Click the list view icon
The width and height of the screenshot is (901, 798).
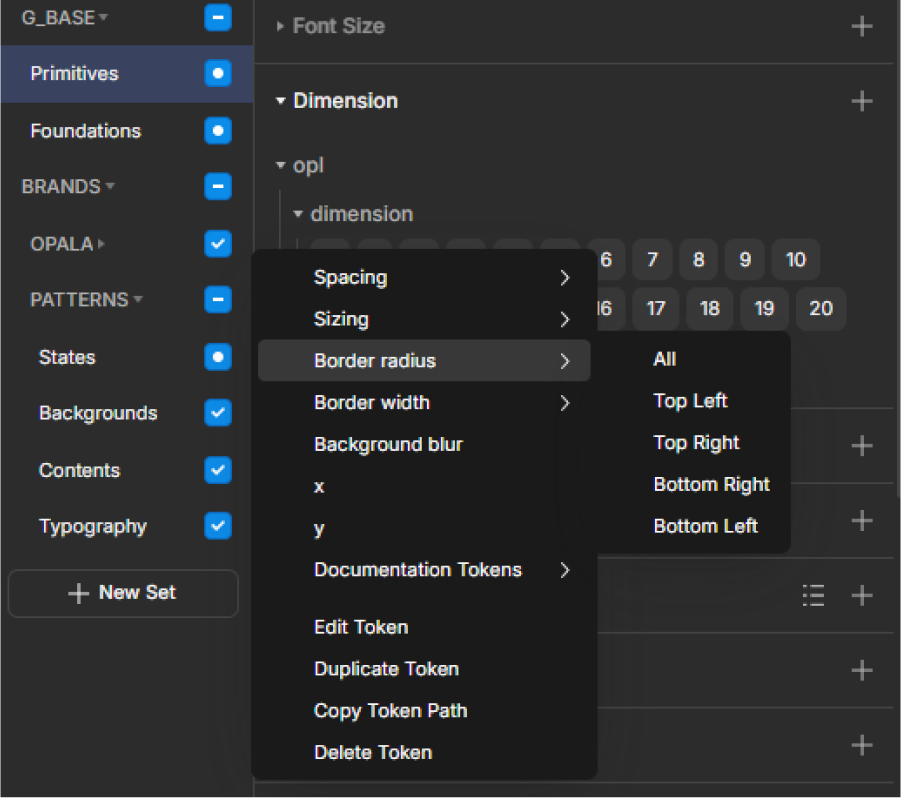(x=813, y=596)
